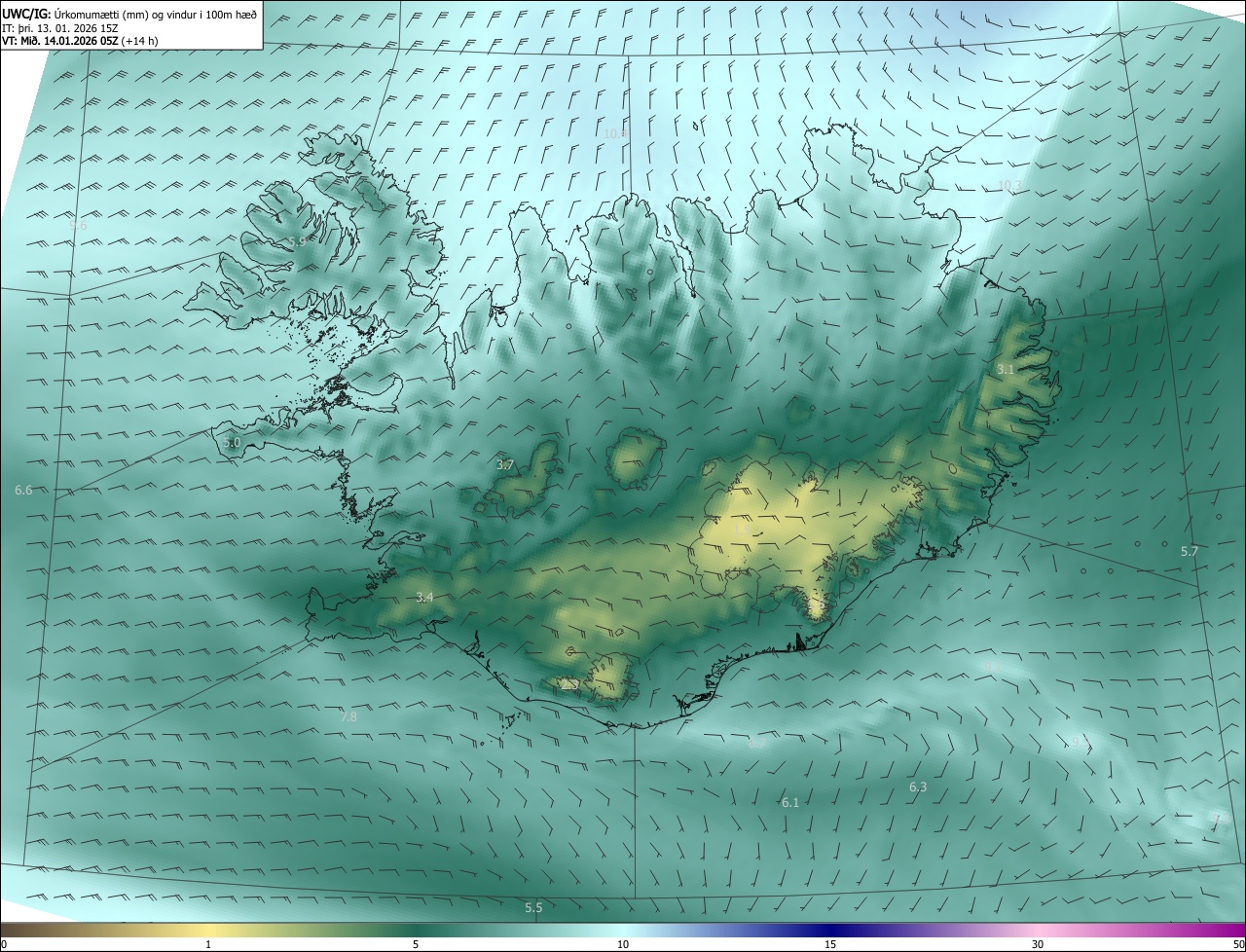Viewport: 1246px width, 952px height.
Task: Click the colorbar tick label 50
Action: [x=1238, y=944]
